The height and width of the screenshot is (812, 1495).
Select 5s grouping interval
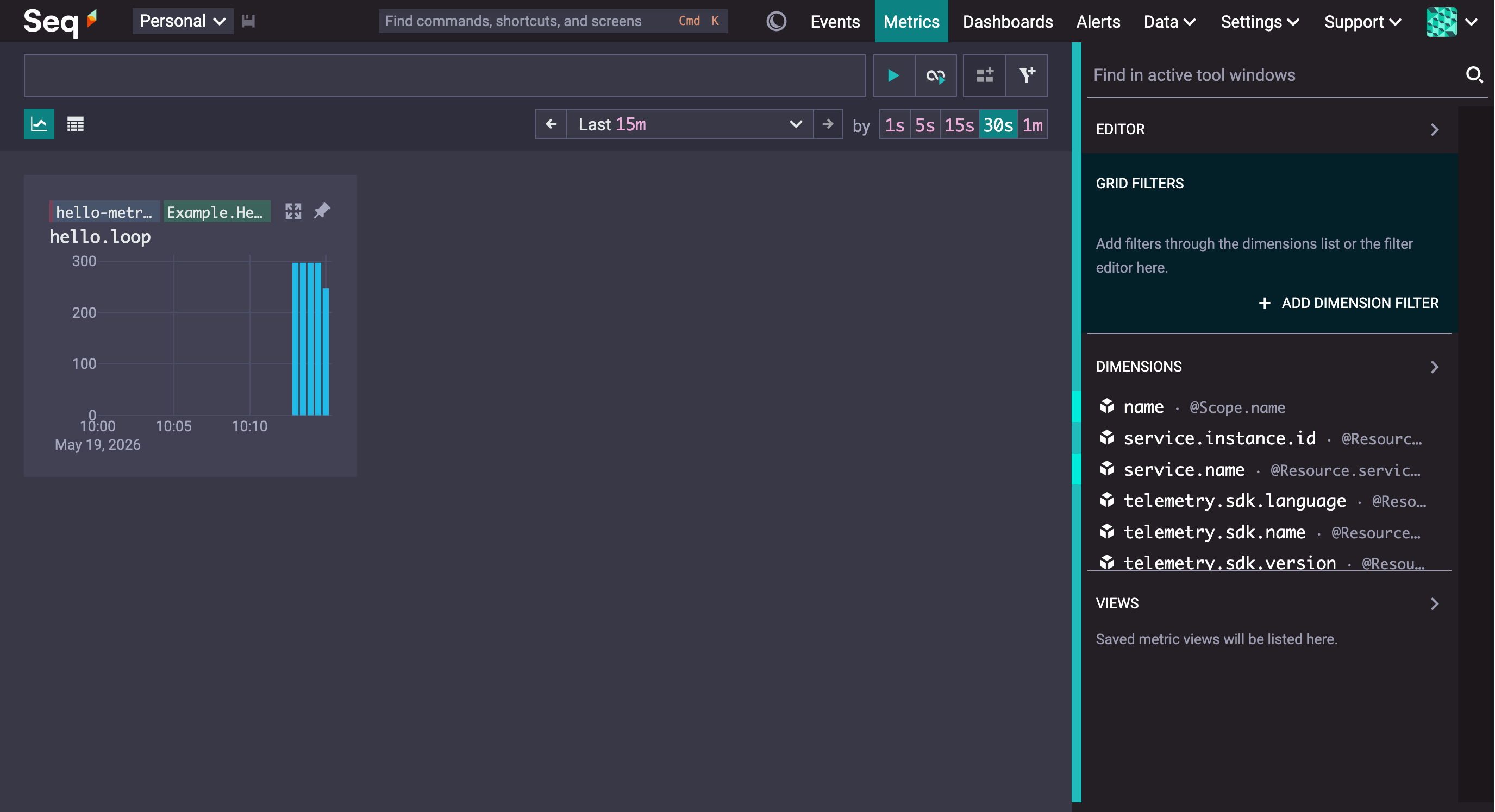[x=924, y=125]
